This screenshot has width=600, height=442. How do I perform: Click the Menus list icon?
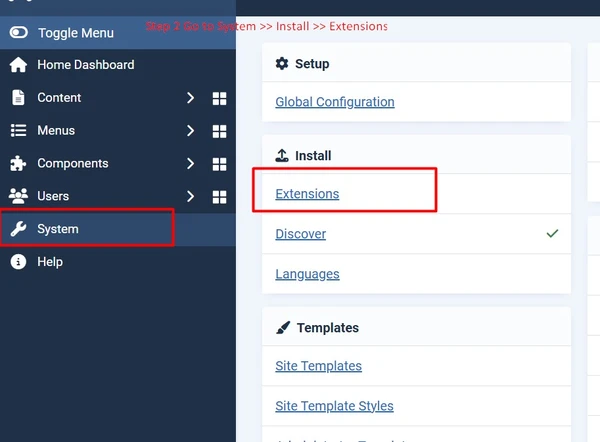[x=18, y=130]
